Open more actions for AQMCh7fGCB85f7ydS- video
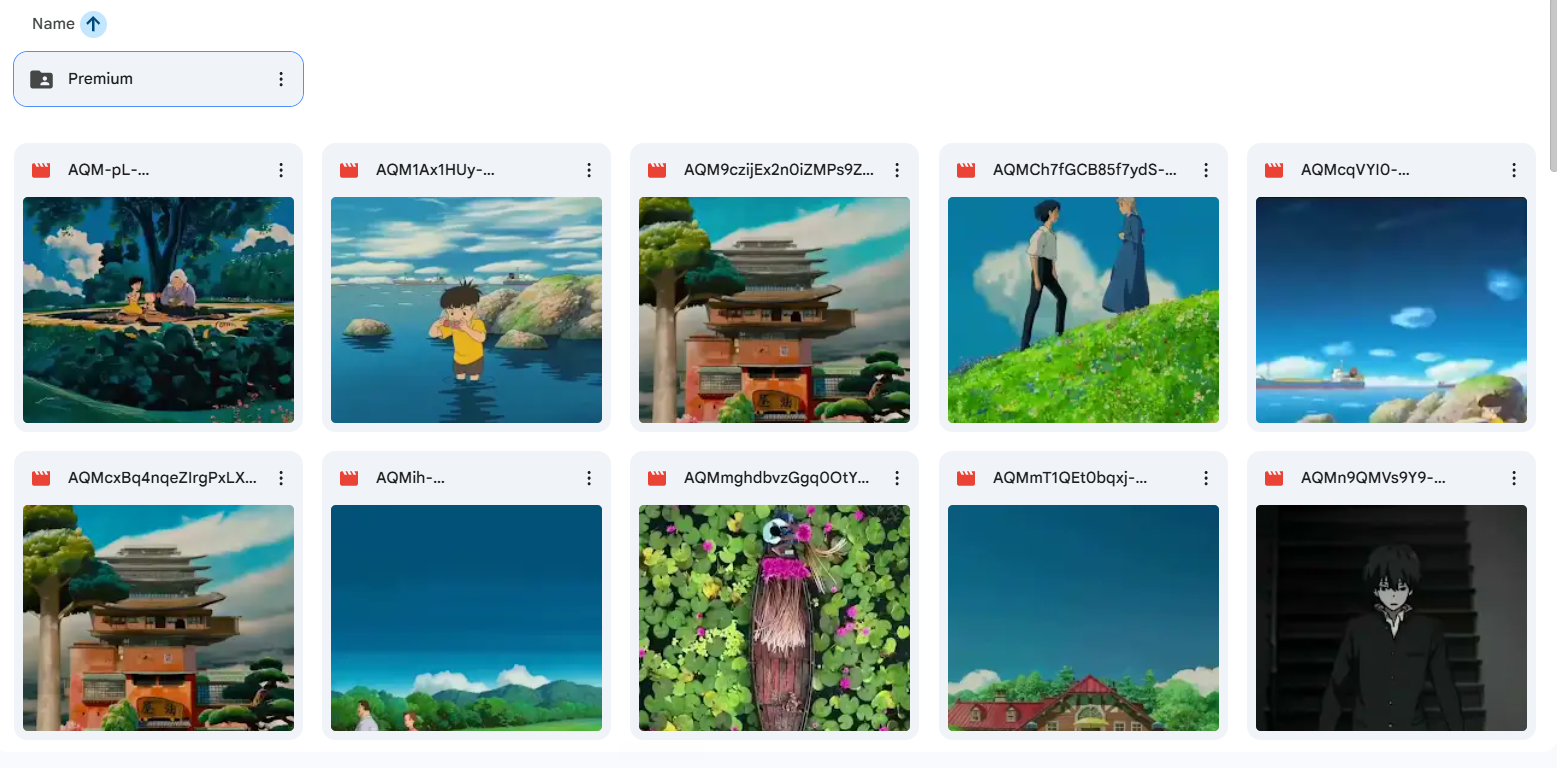The width and height of the screenshot is (1557, 768). coord(1206,170)
